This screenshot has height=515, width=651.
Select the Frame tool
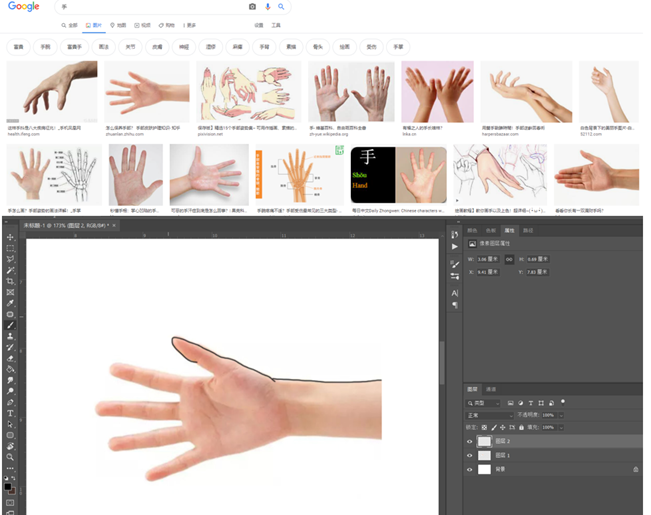tap(10, 292)
